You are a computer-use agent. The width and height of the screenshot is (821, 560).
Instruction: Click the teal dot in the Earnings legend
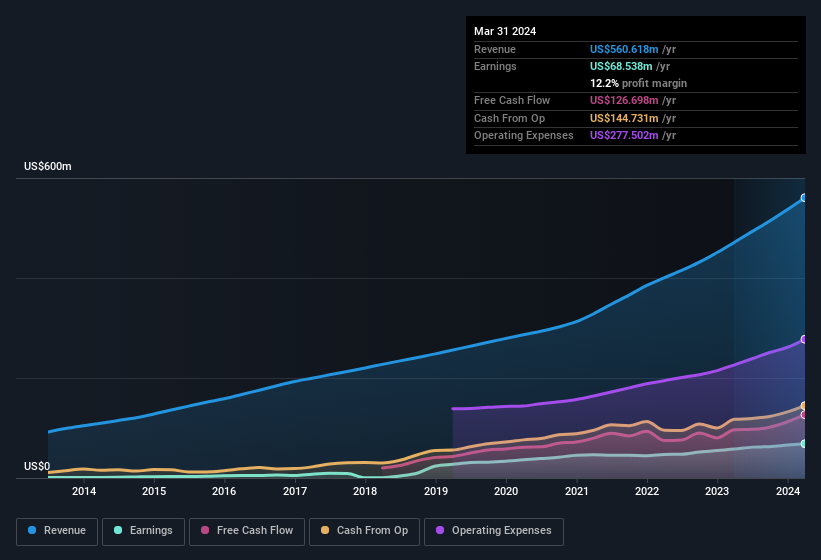coord(119,531)
